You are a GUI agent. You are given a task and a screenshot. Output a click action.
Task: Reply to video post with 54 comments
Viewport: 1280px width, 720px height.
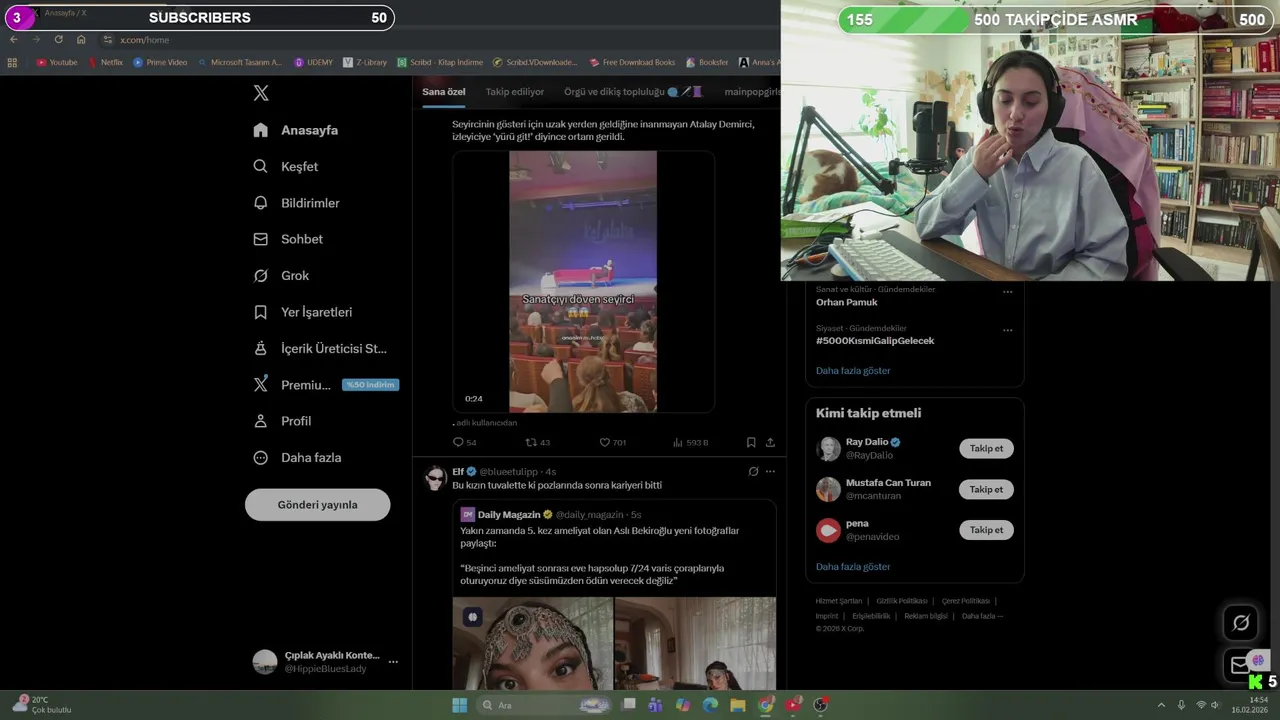(464, 442)
